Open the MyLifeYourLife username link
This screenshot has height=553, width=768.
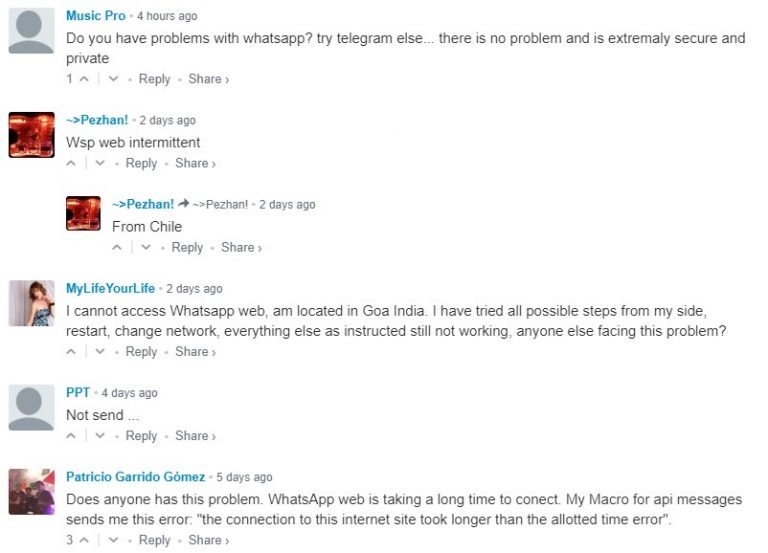(x=110, y=289)
